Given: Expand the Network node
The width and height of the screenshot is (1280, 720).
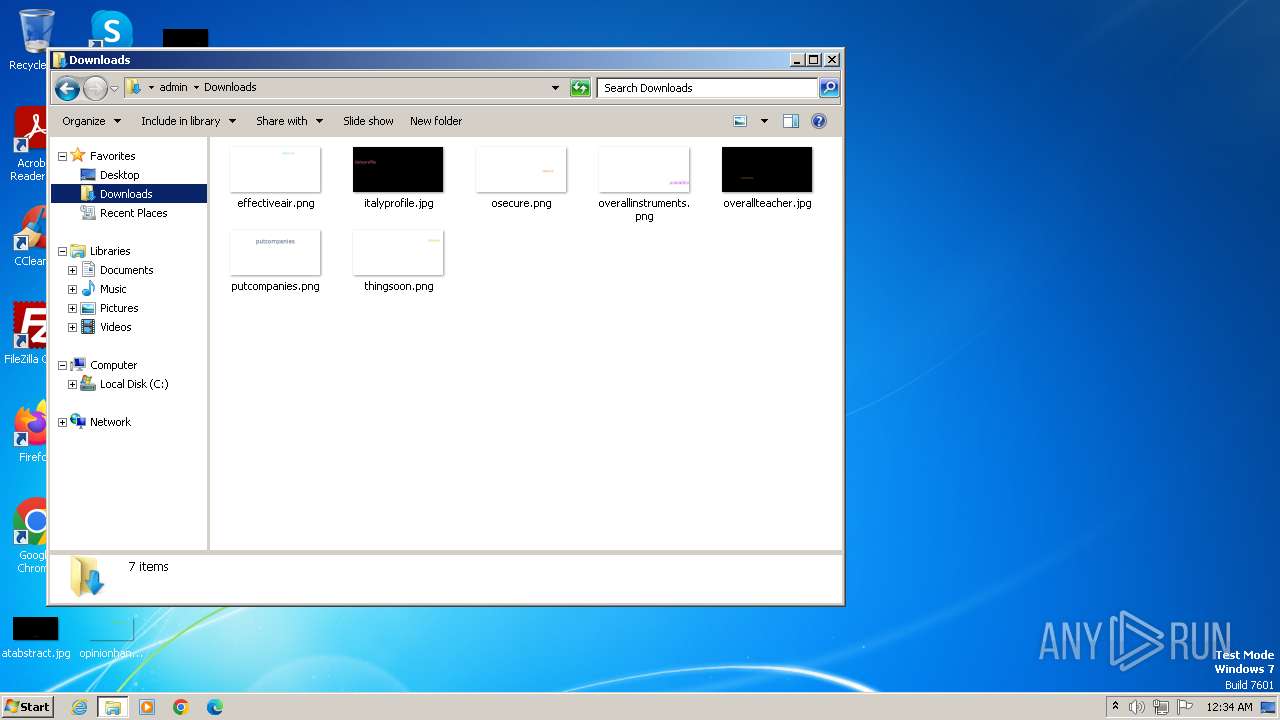Looking at the screenshot, I should click(x=62, y=422).
